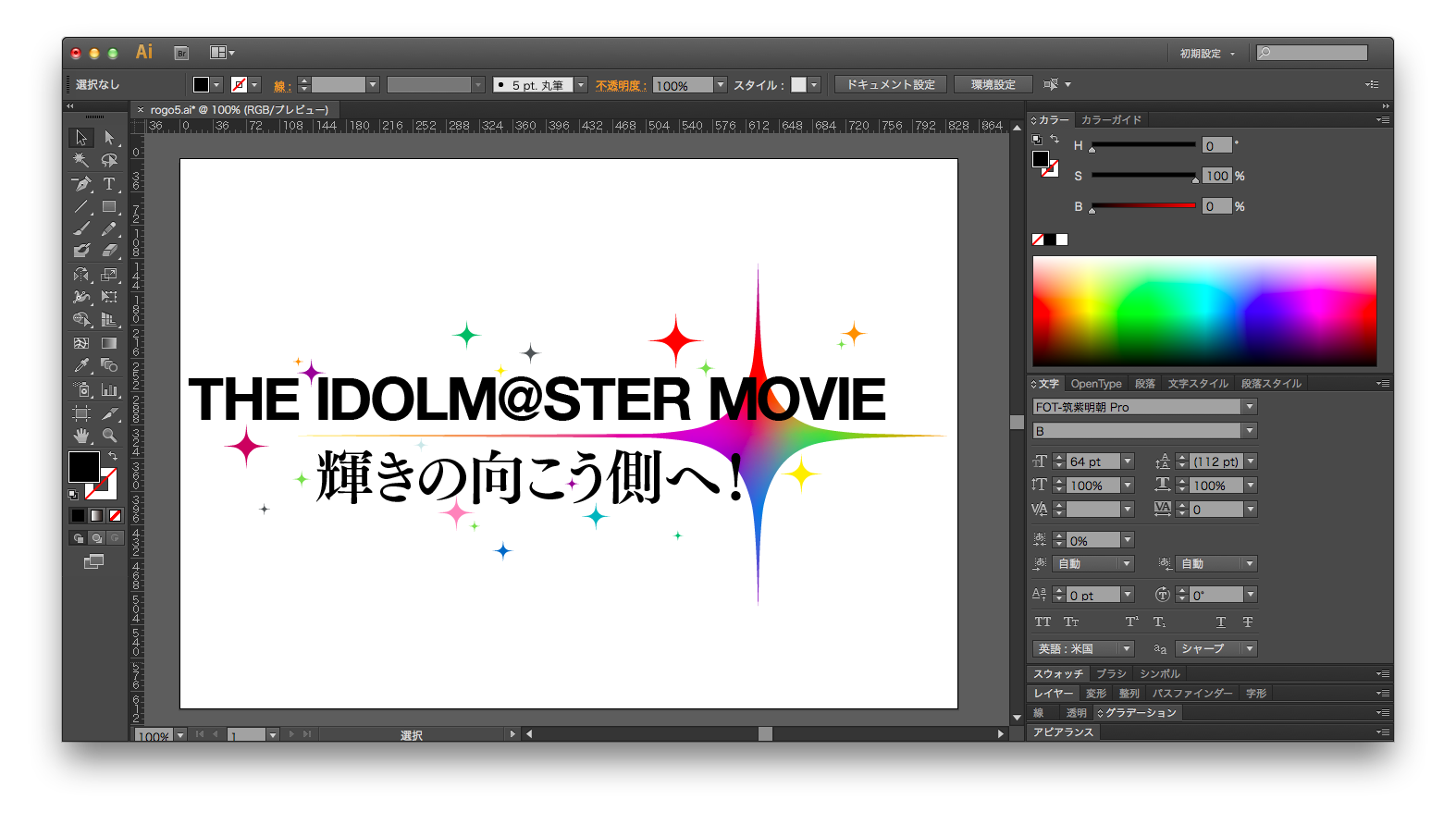The image size is (1456, 824).
Task: Open font style dropdown showing B
Action: (x=1250, y=431)
